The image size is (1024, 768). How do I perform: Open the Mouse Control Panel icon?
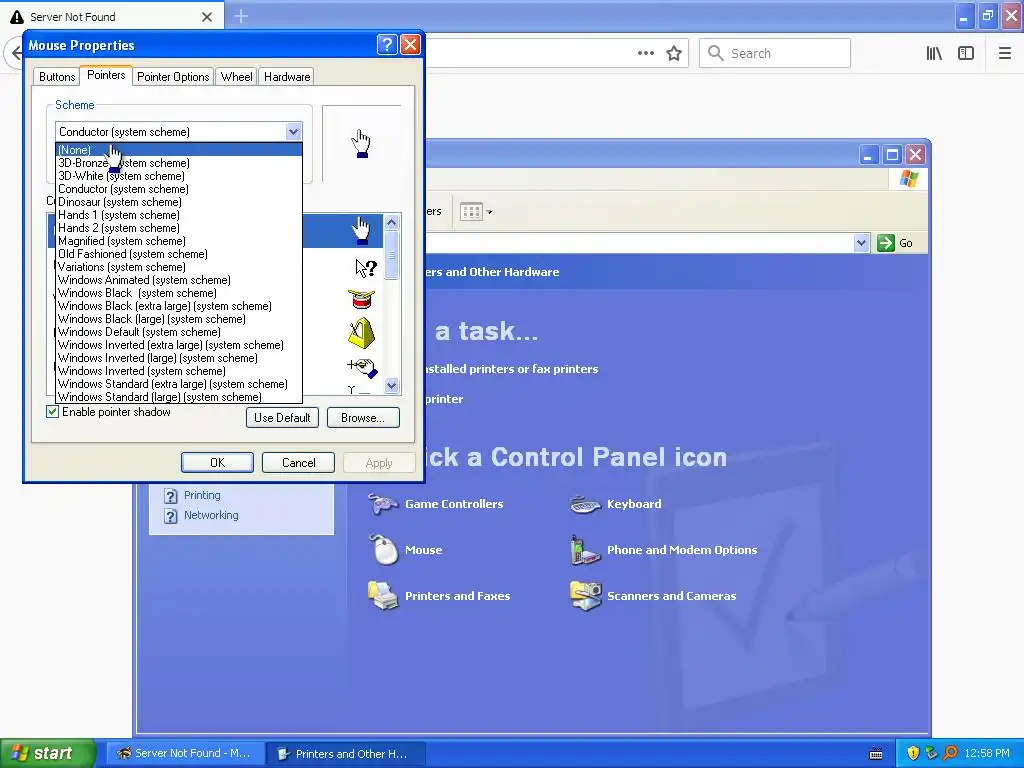pyautogui.click(x=406, y=550)
